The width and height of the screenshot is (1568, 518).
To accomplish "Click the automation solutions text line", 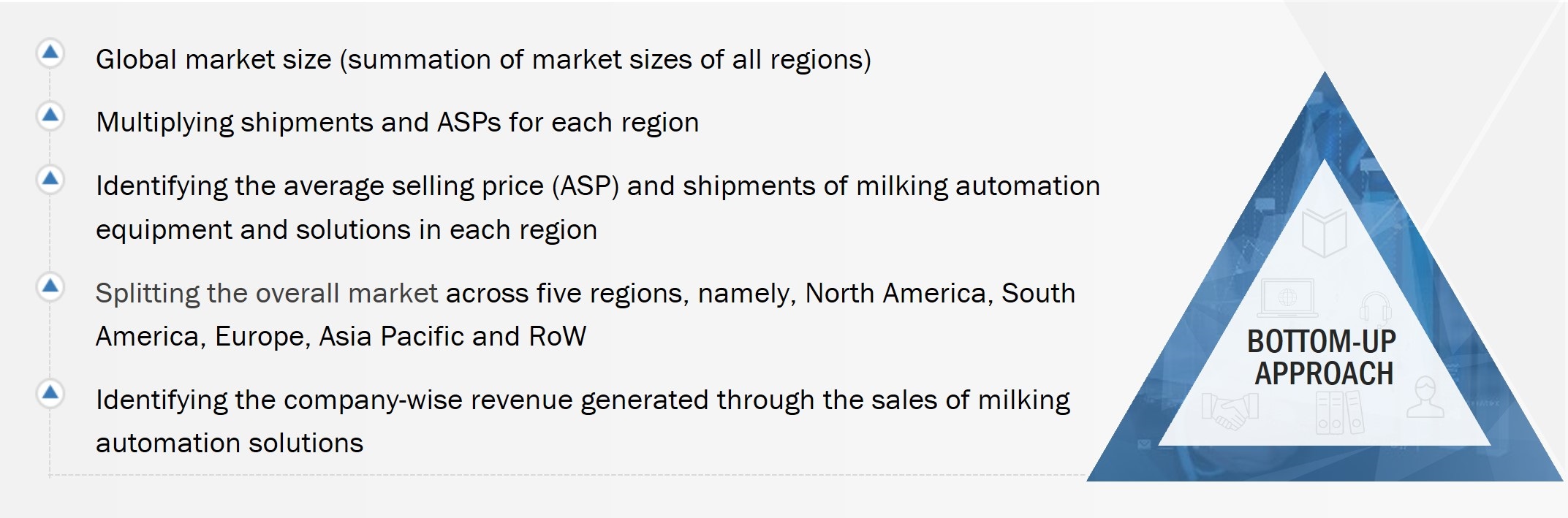I will click(x=230, y=443).
